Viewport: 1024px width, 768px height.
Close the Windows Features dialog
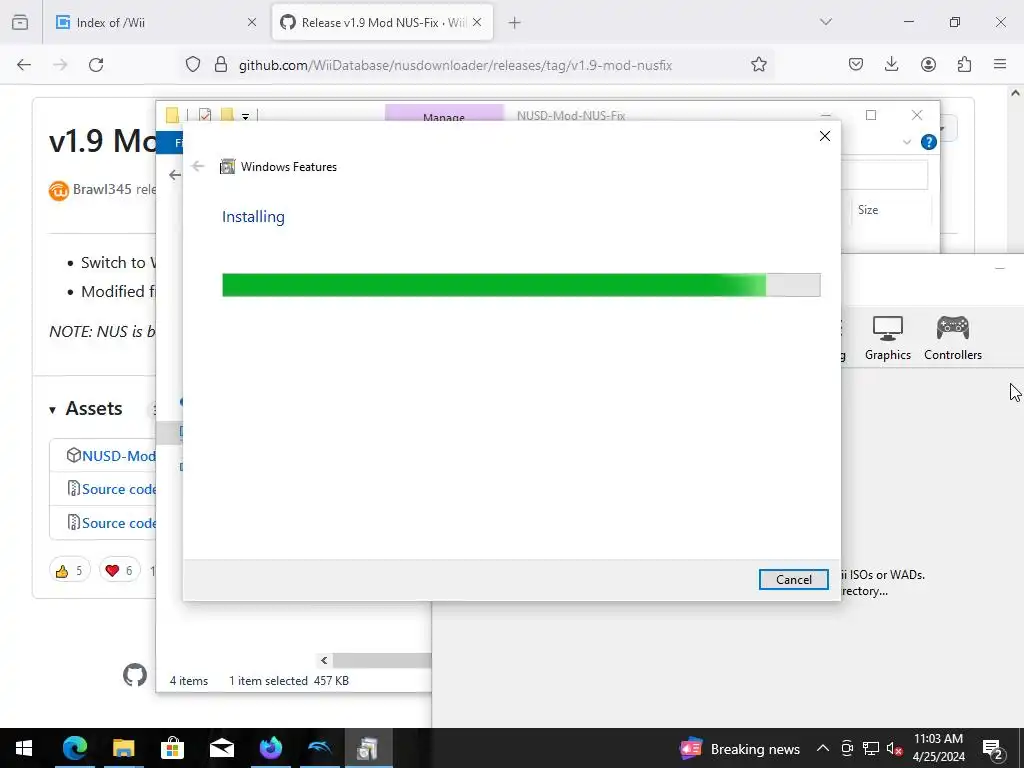(825, 136)
